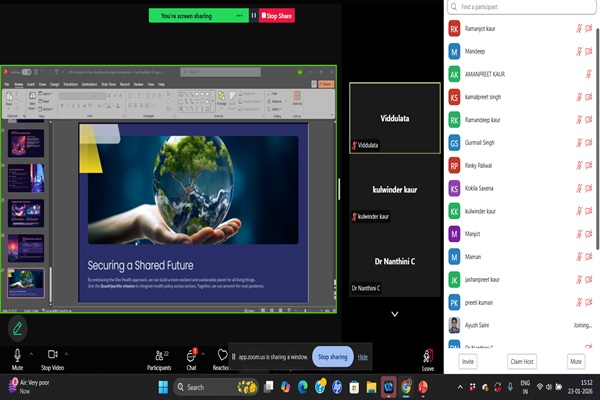The width and height of the screenshot is (600, 400).
Task: Click the Find a participant search field
Action: [x=520, y=7]
